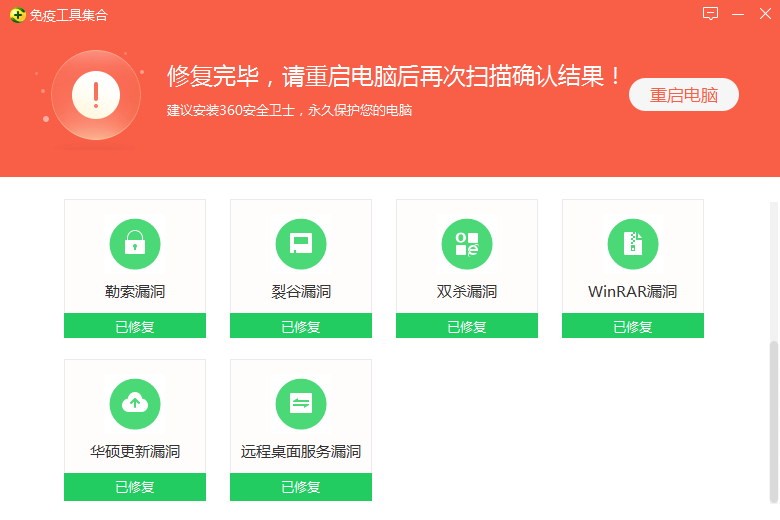
Task: Click 已修复 status under 华硕更新漏洞
Action: [135, 487]
